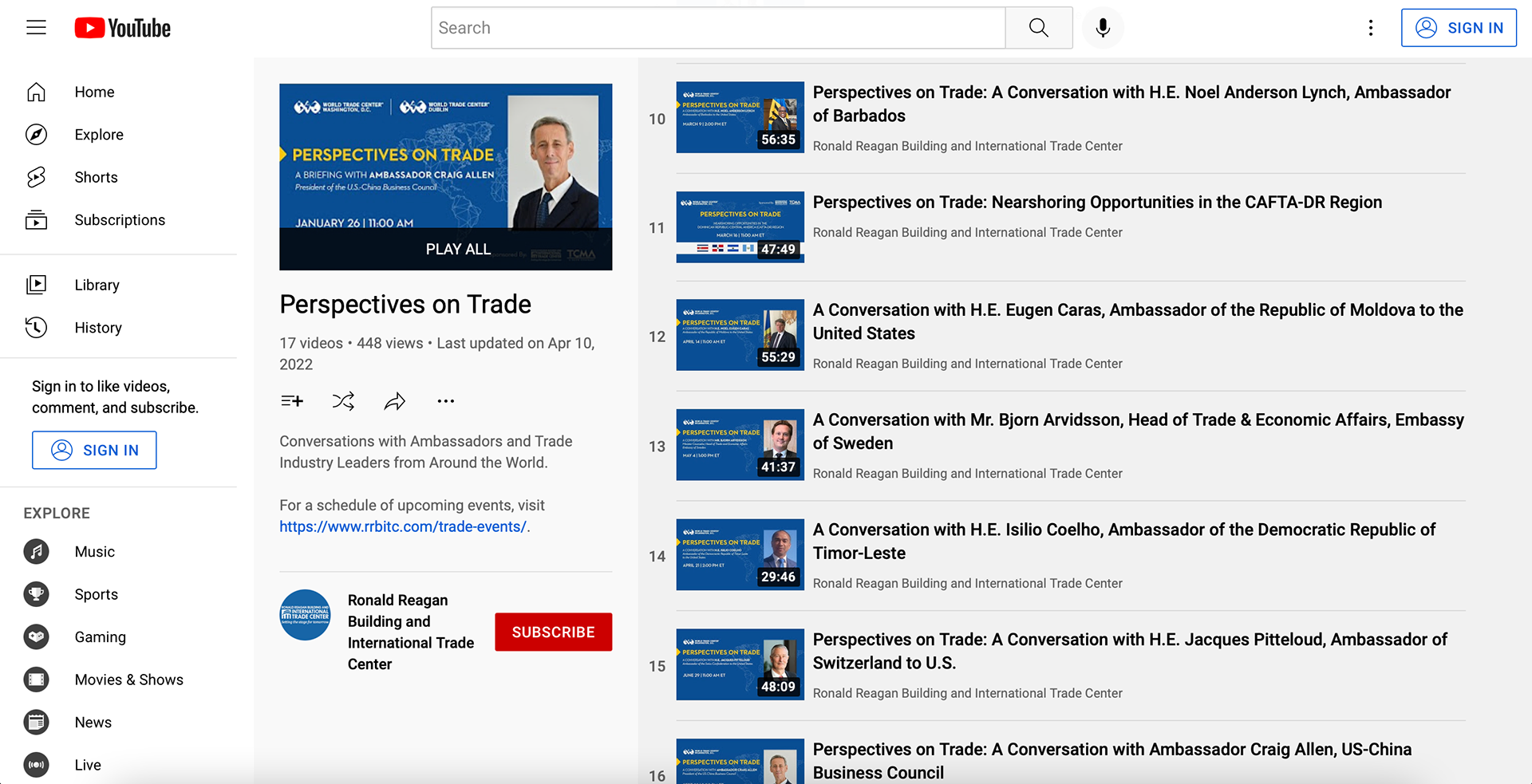Go to Shorts in the sidebar
Image resolution: width=1532 pixels, height=784 pixels.
coord(118,177)
